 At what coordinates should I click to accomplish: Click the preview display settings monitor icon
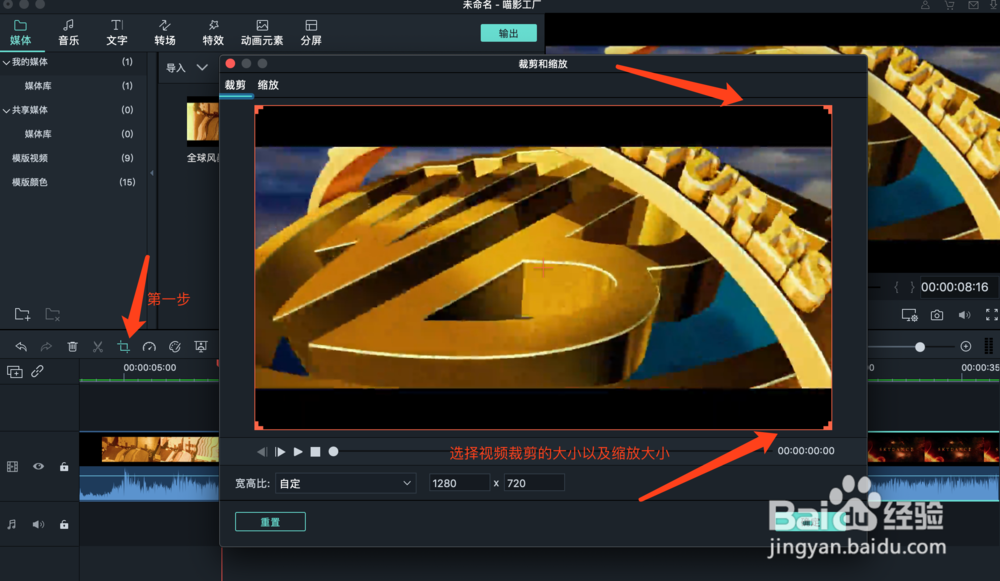coord(909,315)
